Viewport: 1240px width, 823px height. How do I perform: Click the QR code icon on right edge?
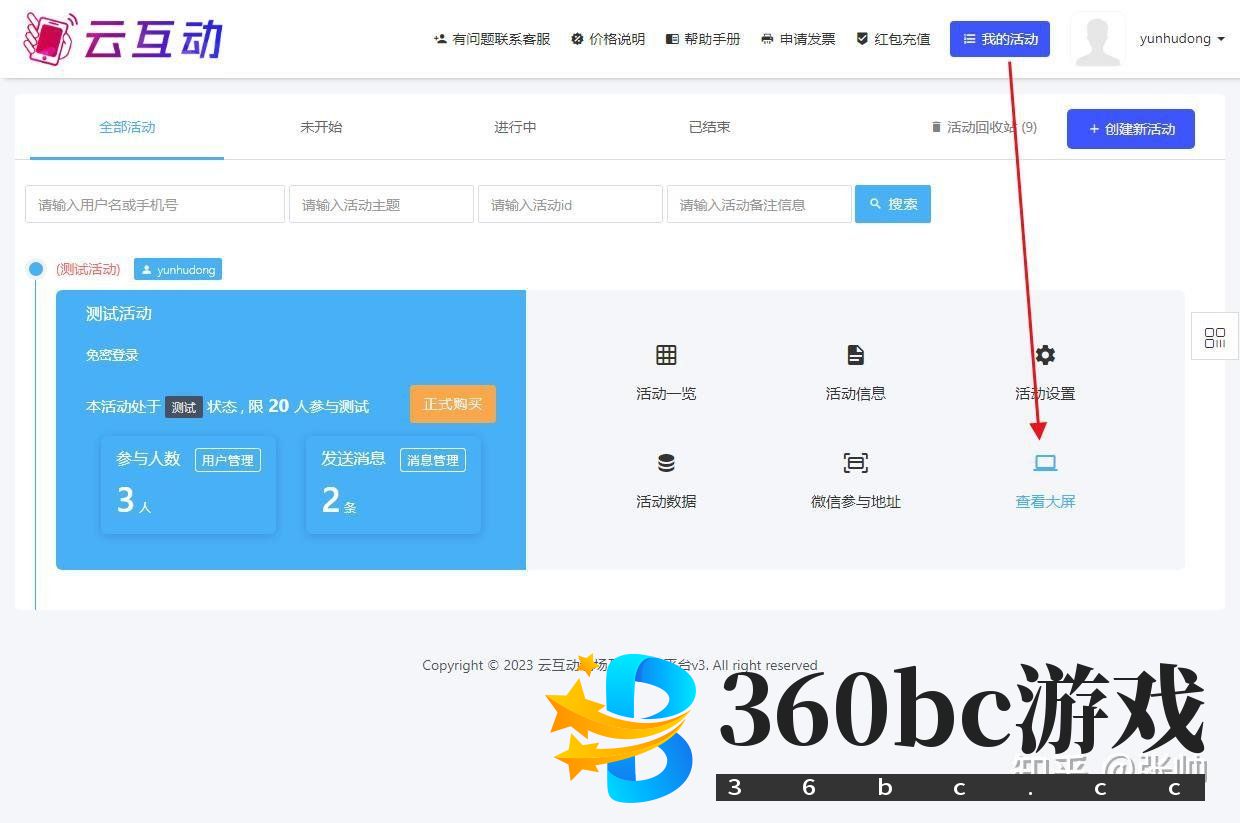(x=1214, y=338)
